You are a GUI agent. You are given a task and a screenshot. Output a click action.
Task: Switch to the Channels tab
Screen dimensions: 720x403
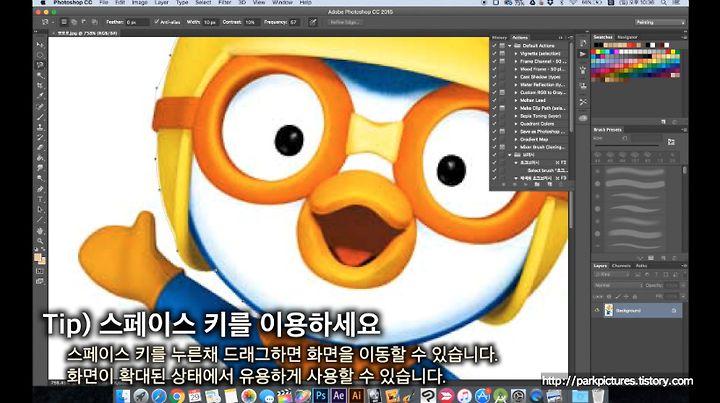(x=621, y=266)
